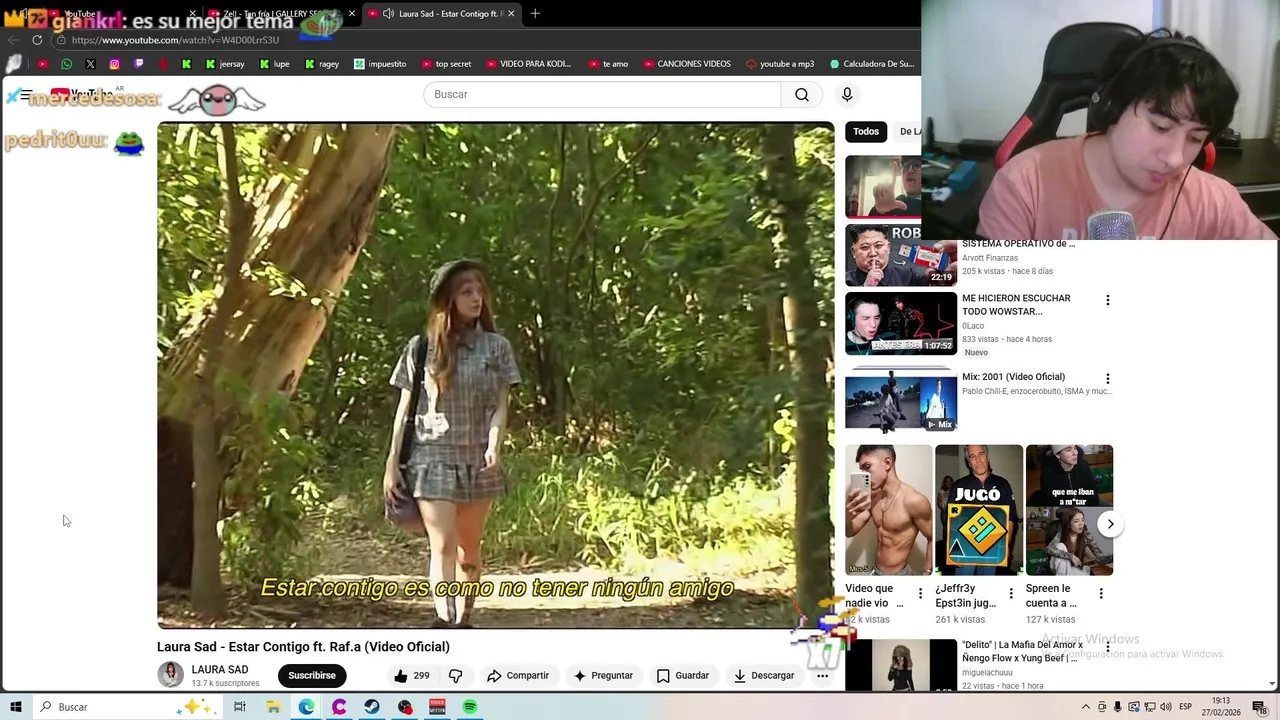This screenshot has height=720, width=1280.
Task: Show hidden system tray icons
Action: click(1086, 707)
